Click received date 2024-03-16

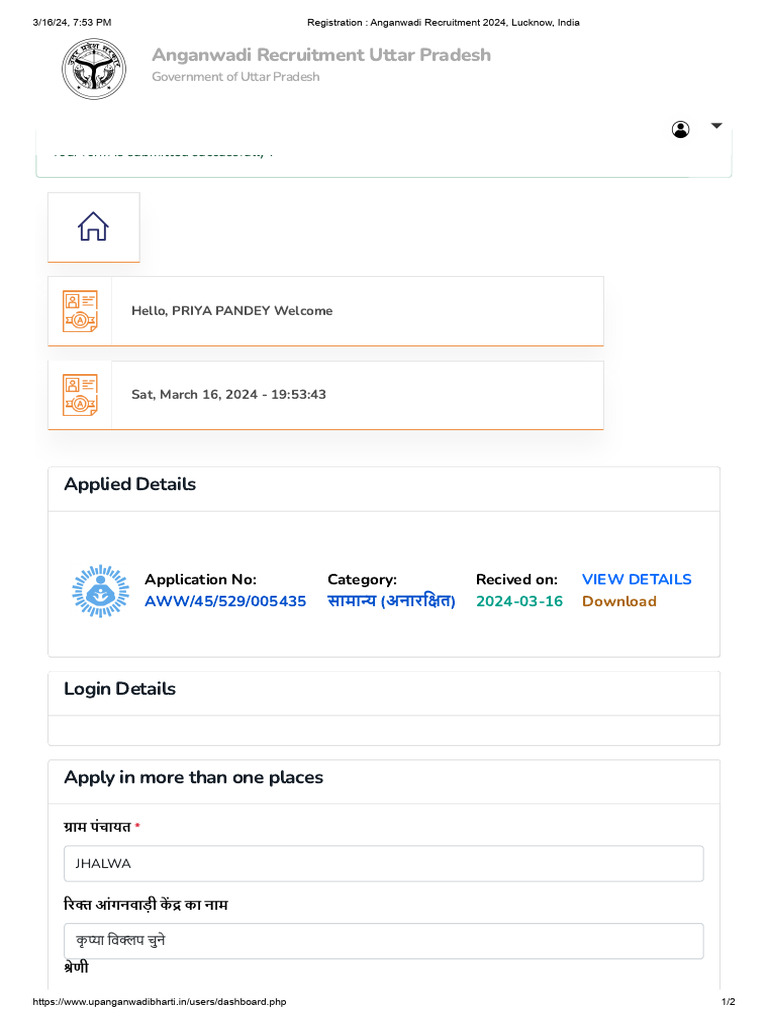[519, 601]
